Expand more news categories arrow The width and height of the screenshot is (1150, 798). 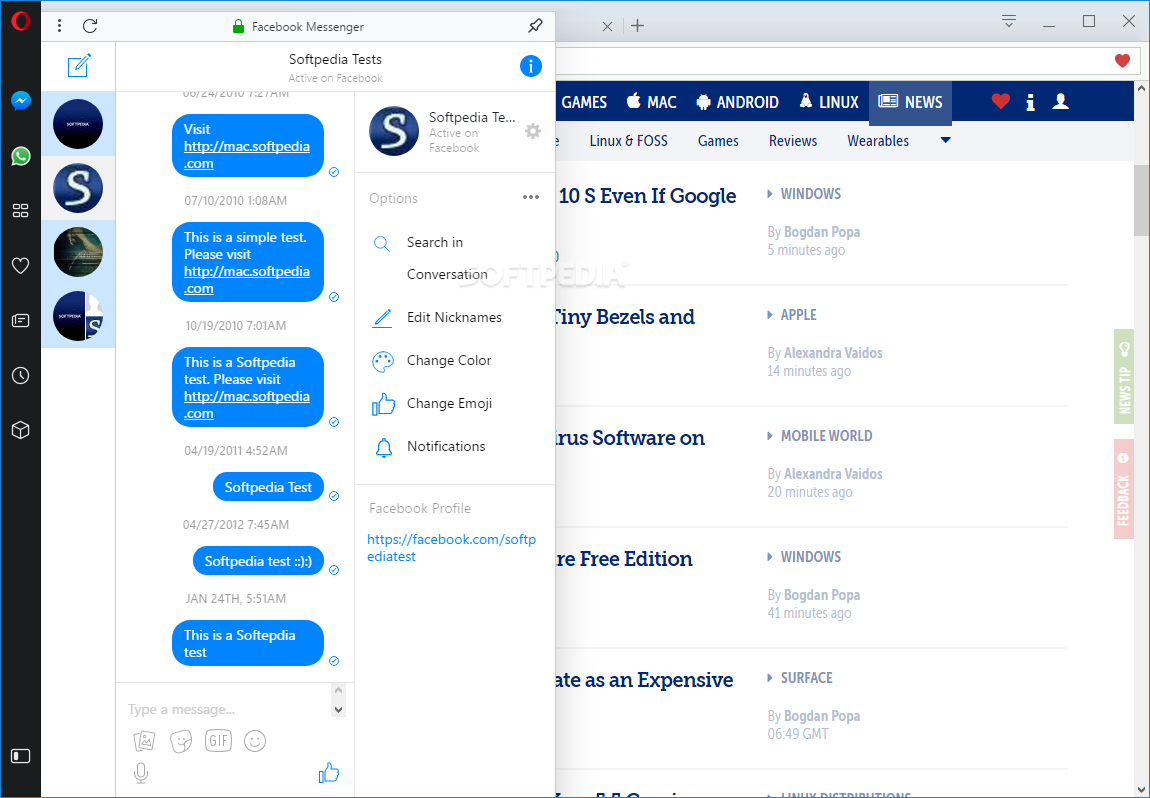[x=945, y=140]
